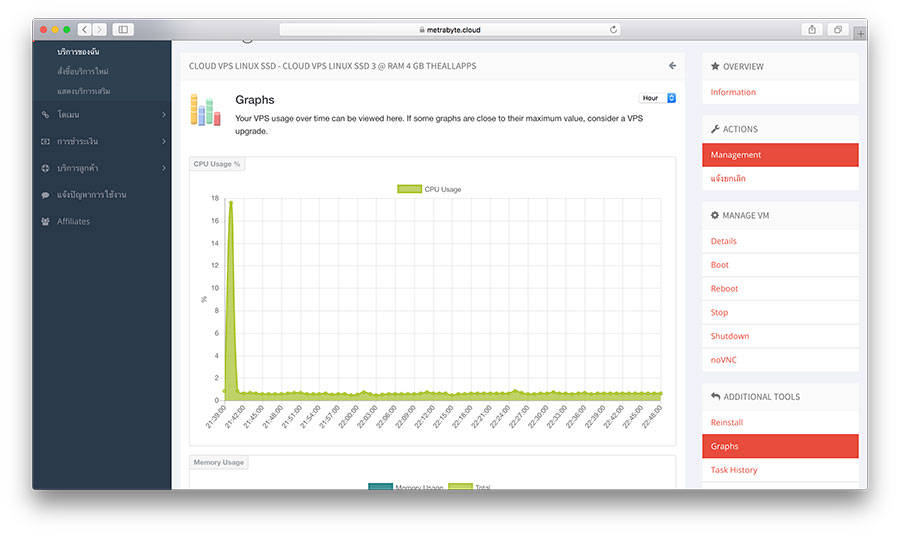Open Task History in Additional Tools

pyautogui.click(x=734, y=470)
